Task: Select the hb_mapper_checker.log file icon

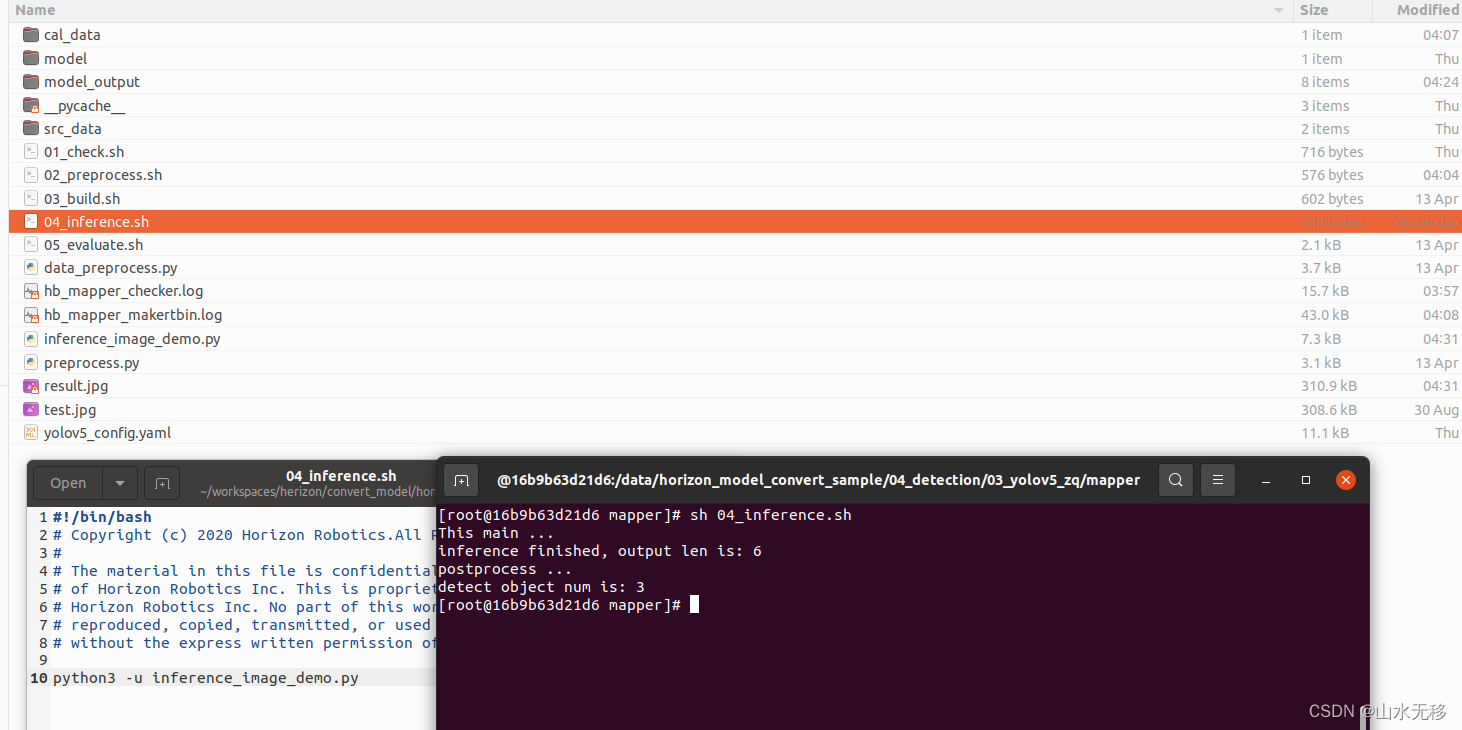Action: tap(31, 291)
